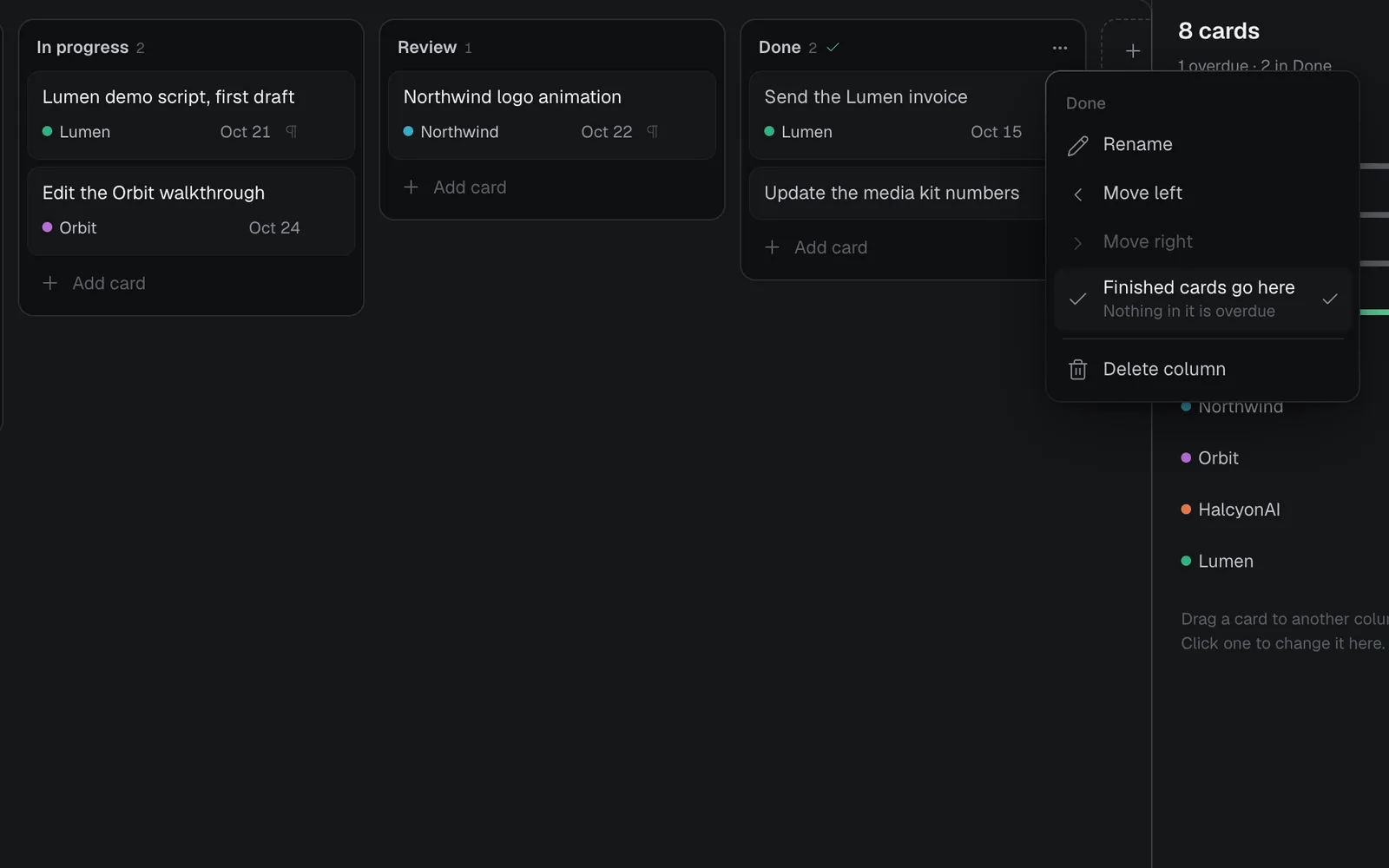Open the Update the media kit numbers card
Screen dimensions: 1389x868
[x=897, y=194]
